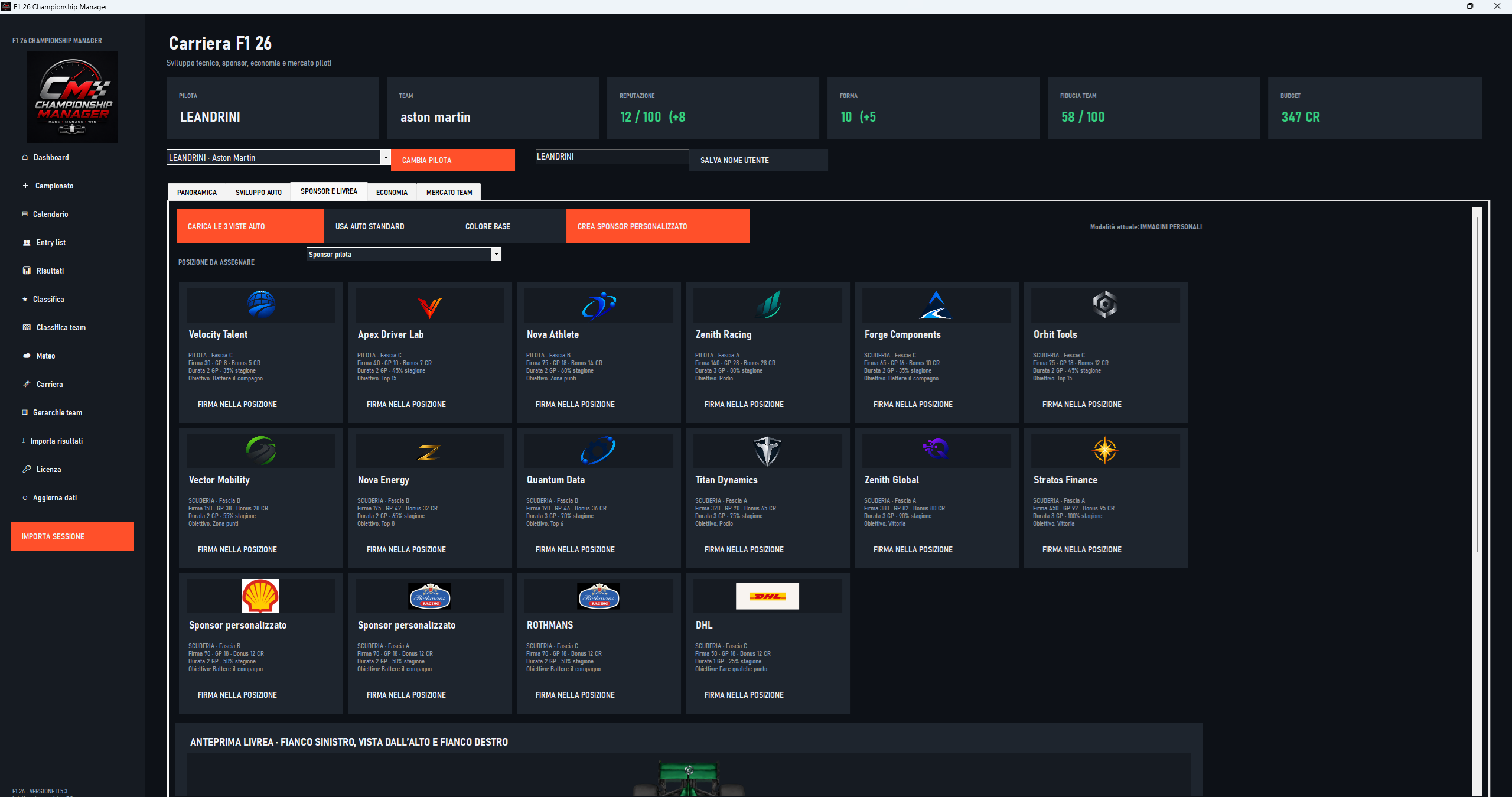Click CREA SPONSOR PERSONALIZZATO button
Image resolution: width=1512 pixels, height=797 pixels.
coord(657,226)
